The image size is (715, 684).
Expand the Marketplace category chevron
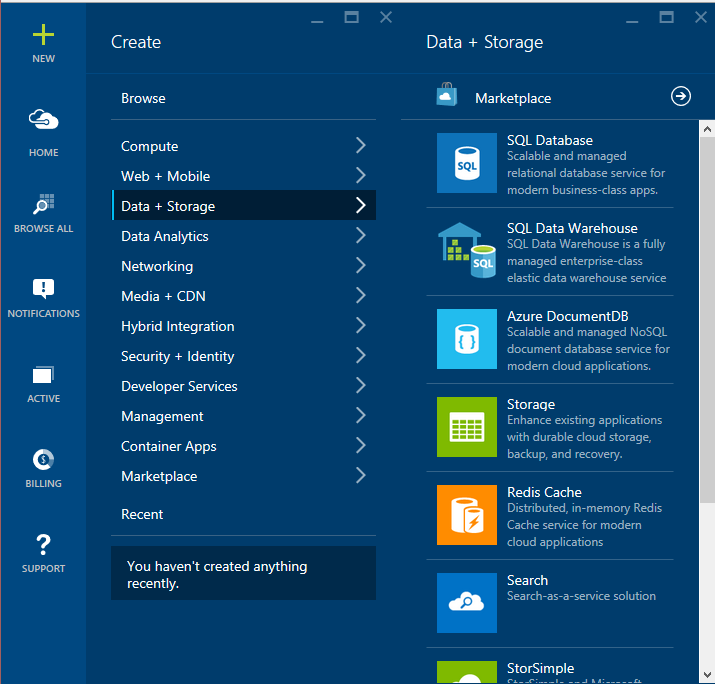pyautogui.click(x=360, y=476)
